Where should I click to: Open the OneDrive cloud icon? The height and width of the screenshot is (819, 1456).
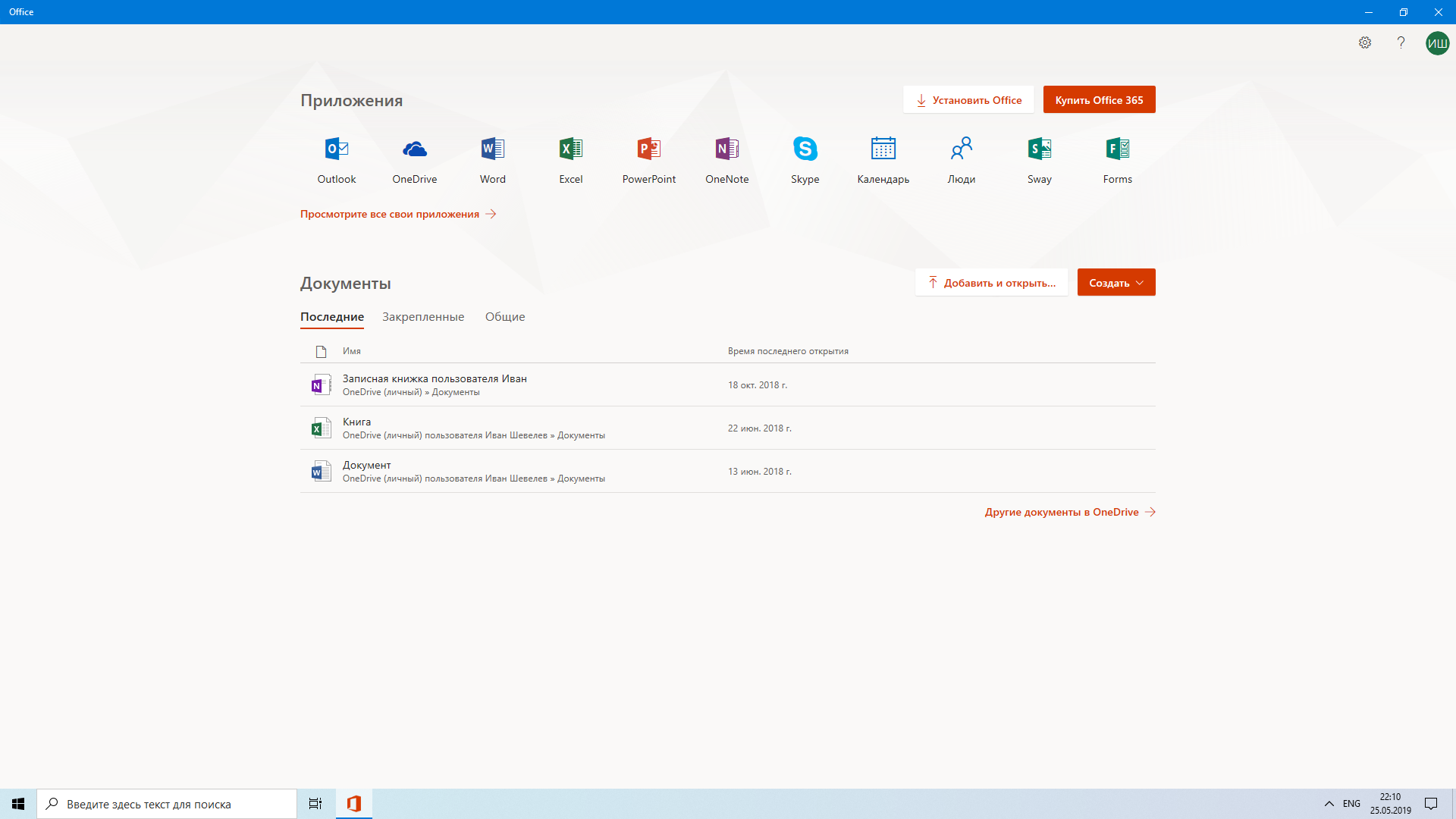(415, 149)
